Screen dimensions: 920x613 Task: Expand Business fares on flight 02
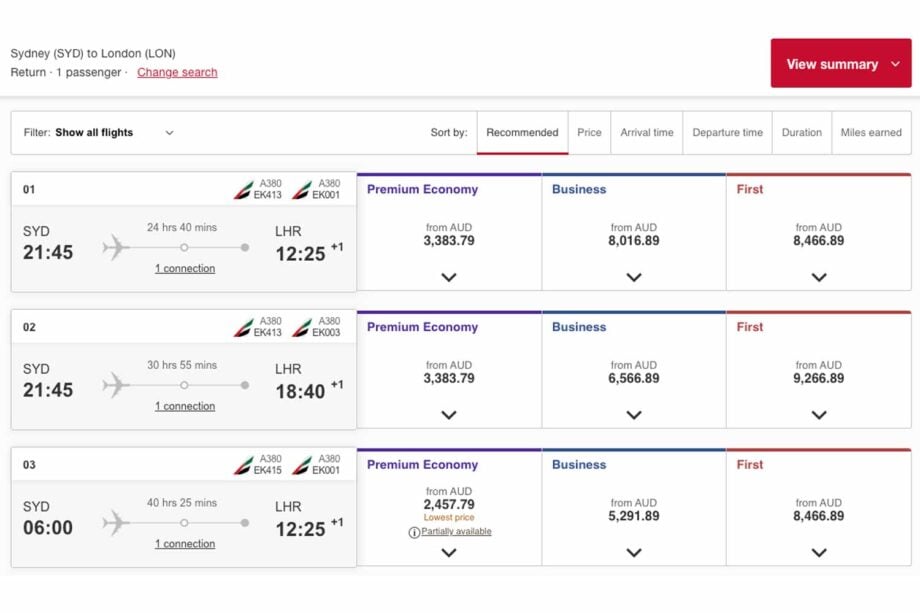[633, 414]
